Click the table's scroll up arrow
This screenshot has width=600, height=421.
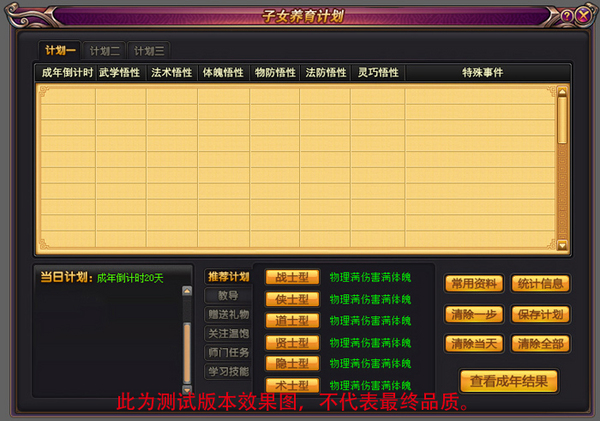click(562, 91)
